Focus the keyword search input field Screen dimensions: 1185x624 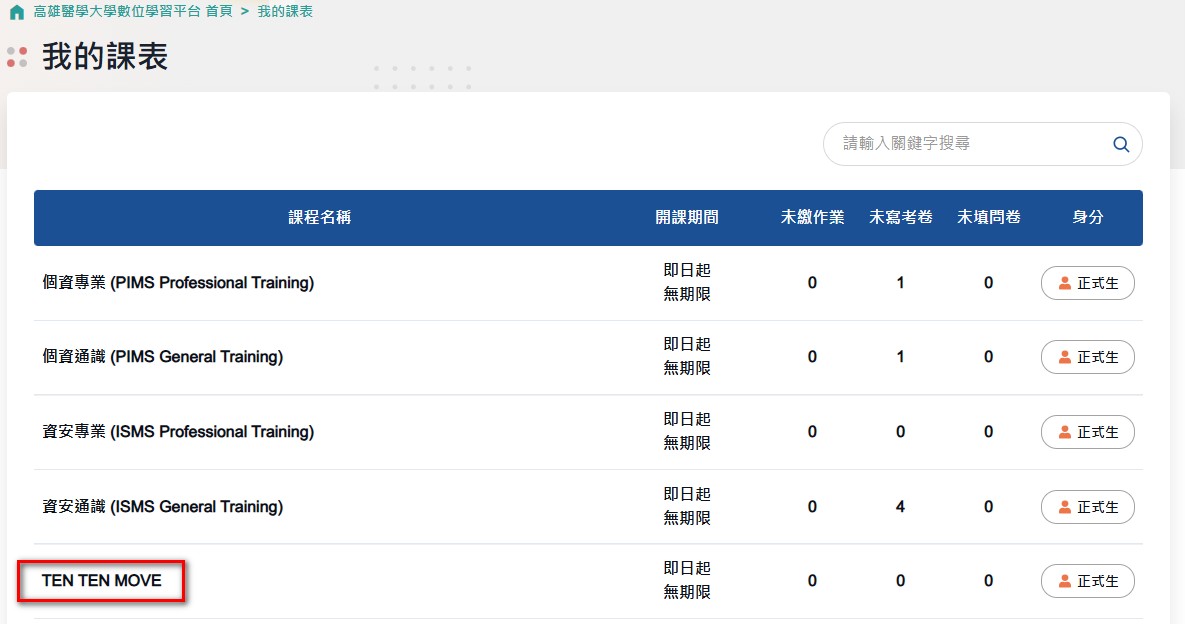[x=982, y=144]
